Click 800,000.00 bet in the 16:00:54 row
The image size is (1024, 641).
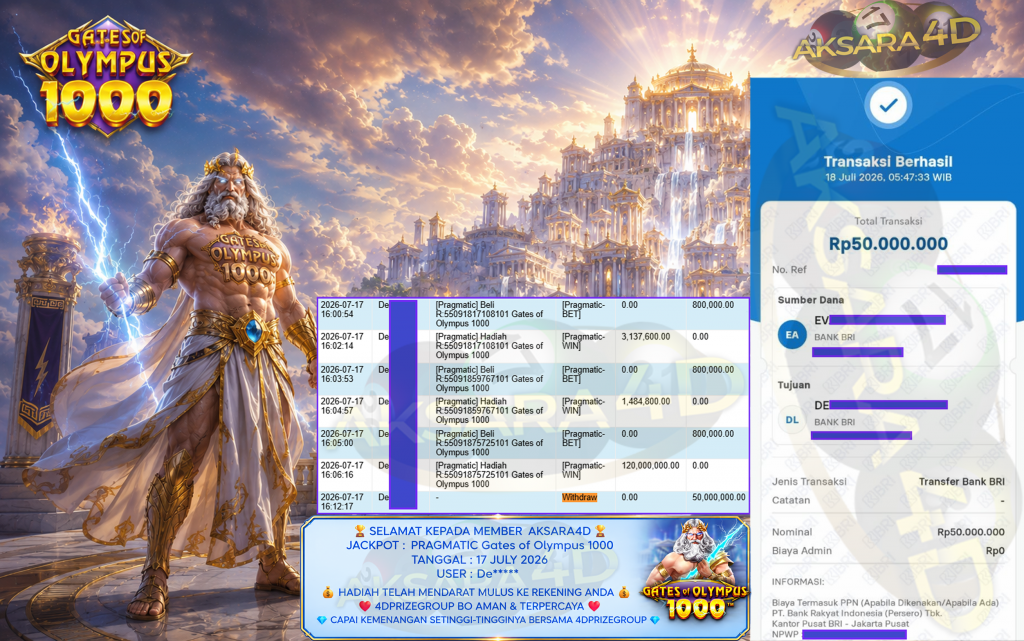tap(713, 305)
